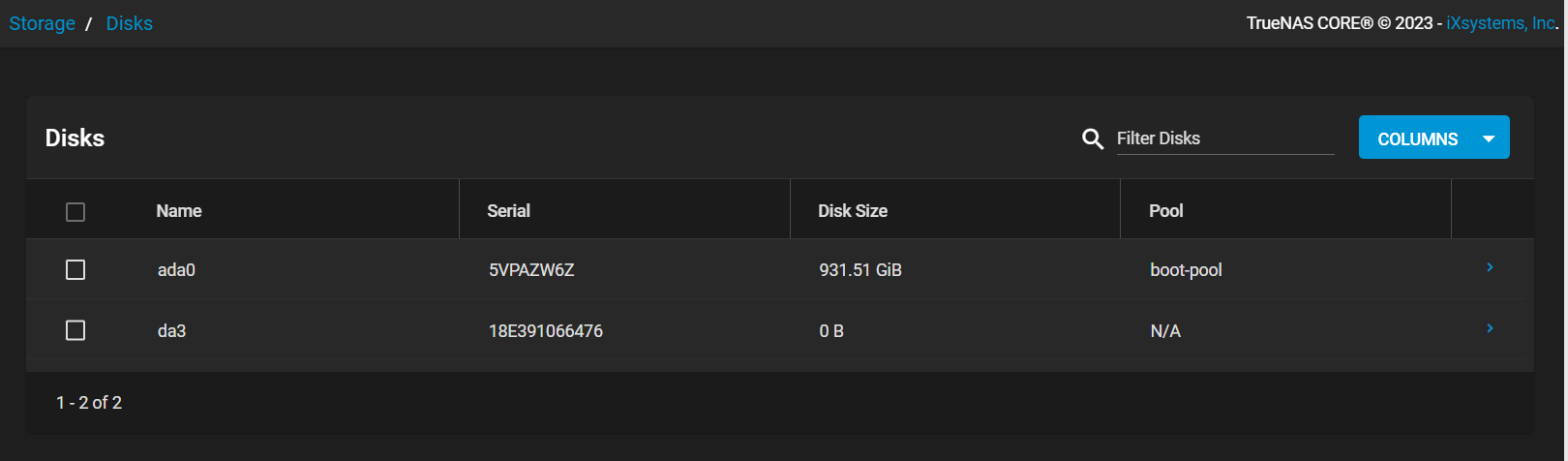Click serial number 18E391066476
Screen dimensions: 1568x461
[x=546, y=331]
